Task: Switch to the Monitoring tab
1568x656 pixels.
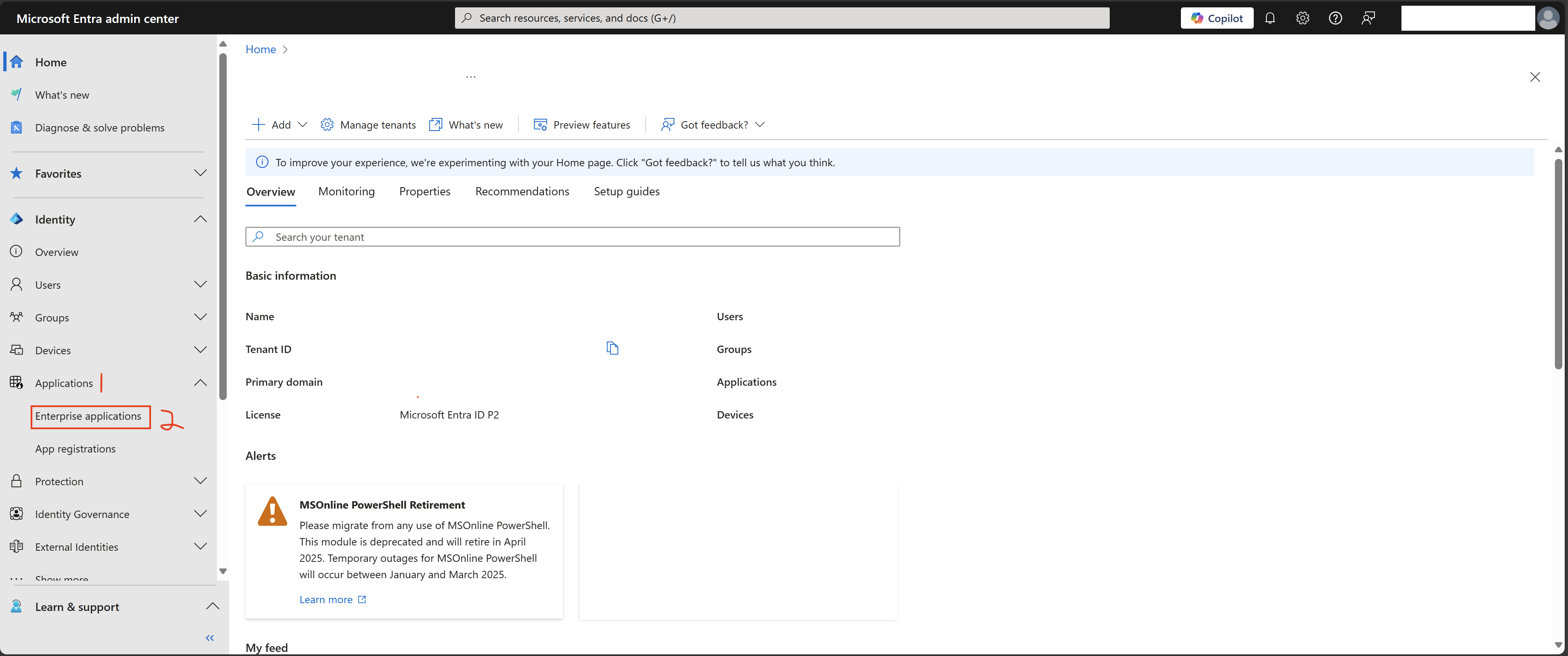Action: tap(346, 191)
